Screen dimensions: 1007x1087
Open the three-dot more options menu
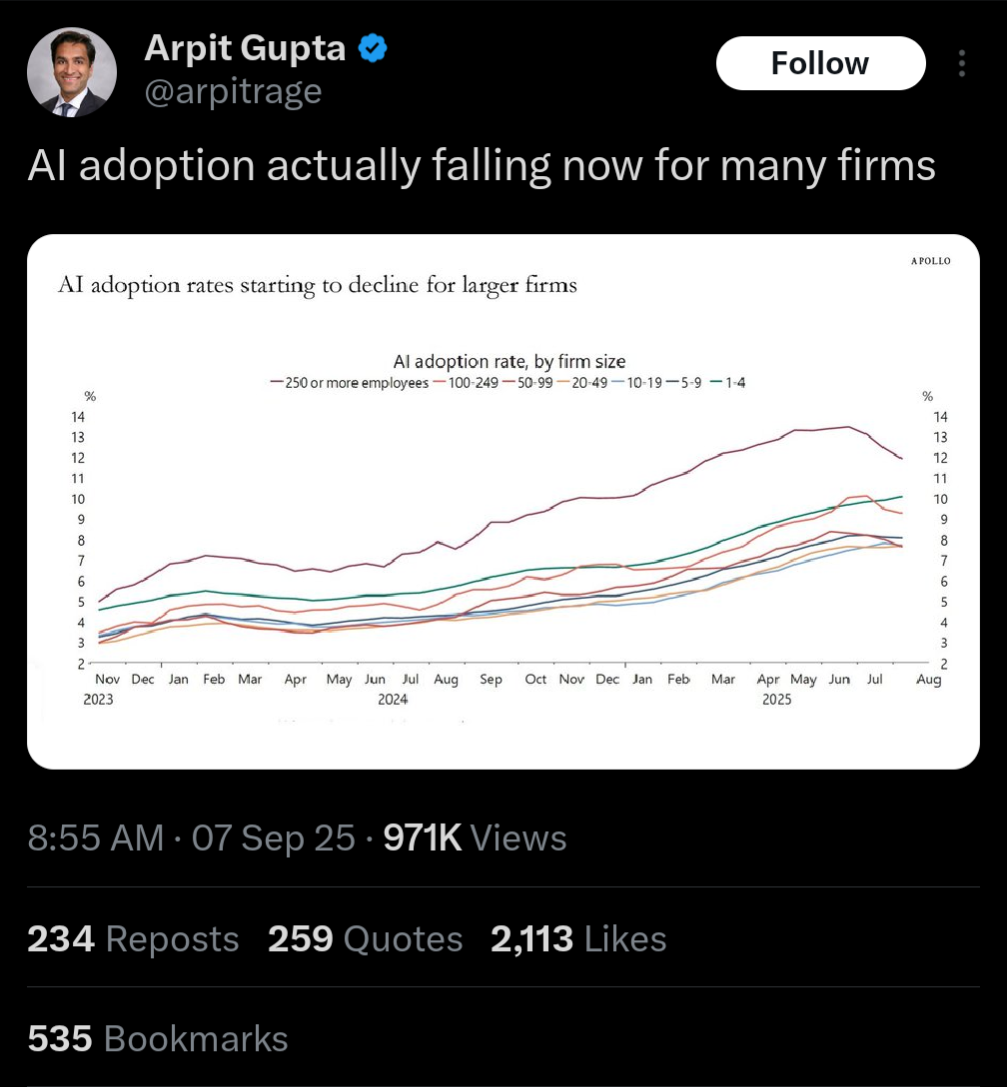point(962,64)
